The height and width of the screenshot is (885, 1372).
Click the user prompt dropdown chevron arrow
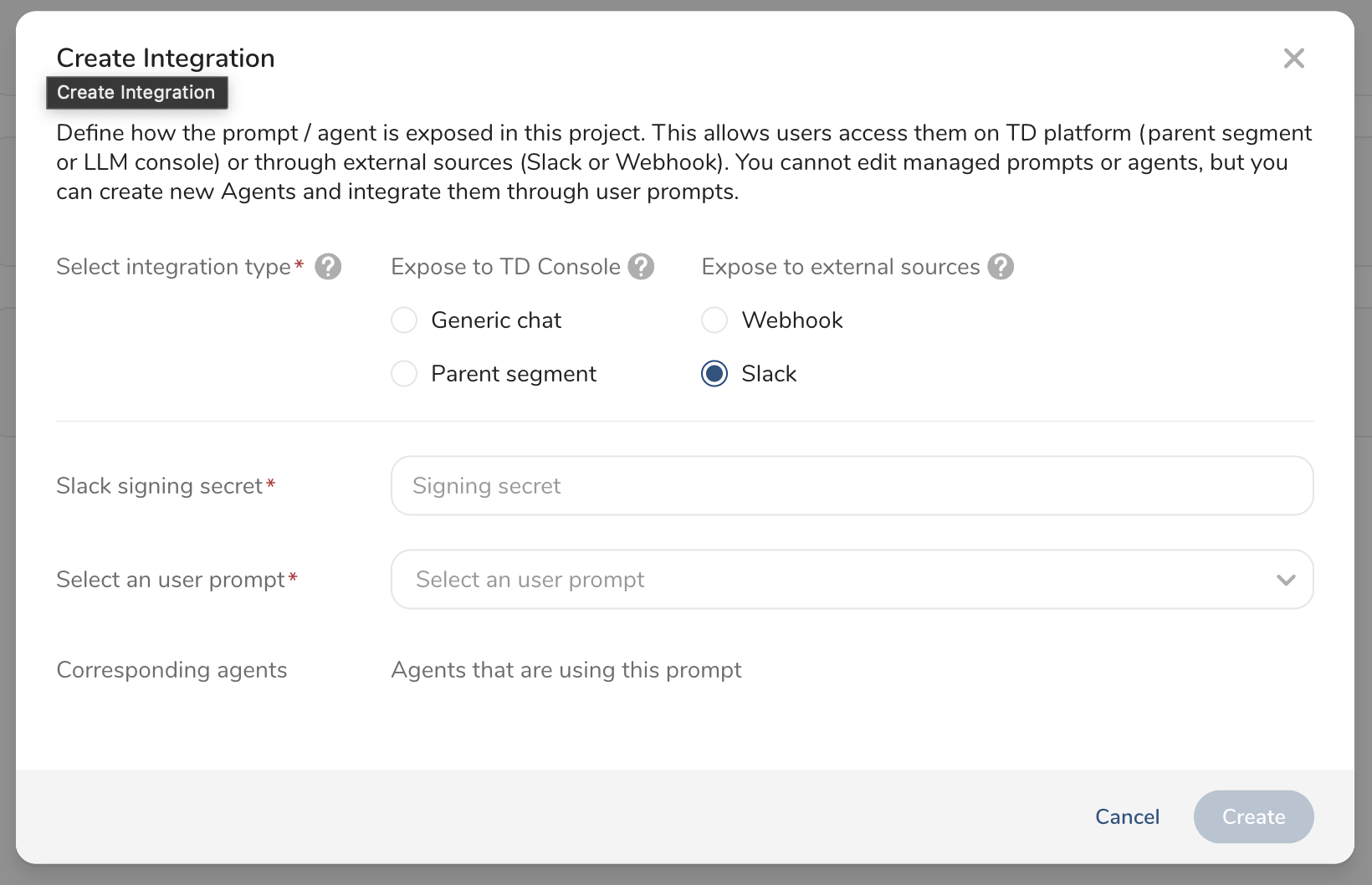[x=1286, y=580]
